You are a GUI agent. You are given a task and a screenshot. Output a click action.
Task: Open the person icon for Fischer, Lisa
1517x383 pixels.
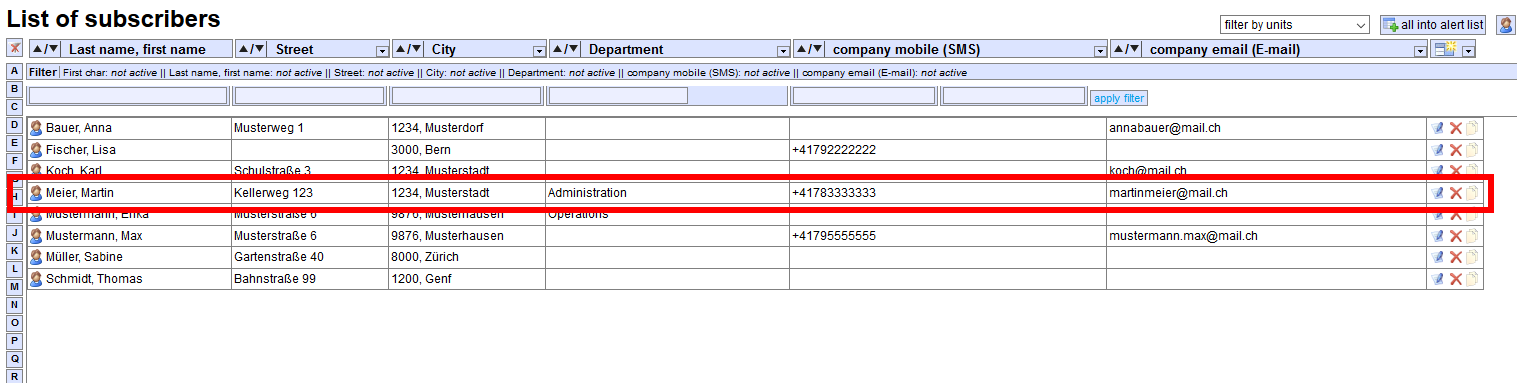(36, 150)
